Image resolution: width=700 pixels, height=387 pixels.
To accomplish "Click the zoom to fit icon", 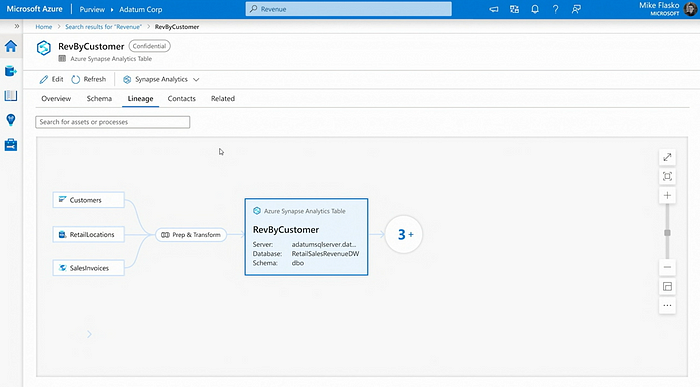I will tap(667, 176).
